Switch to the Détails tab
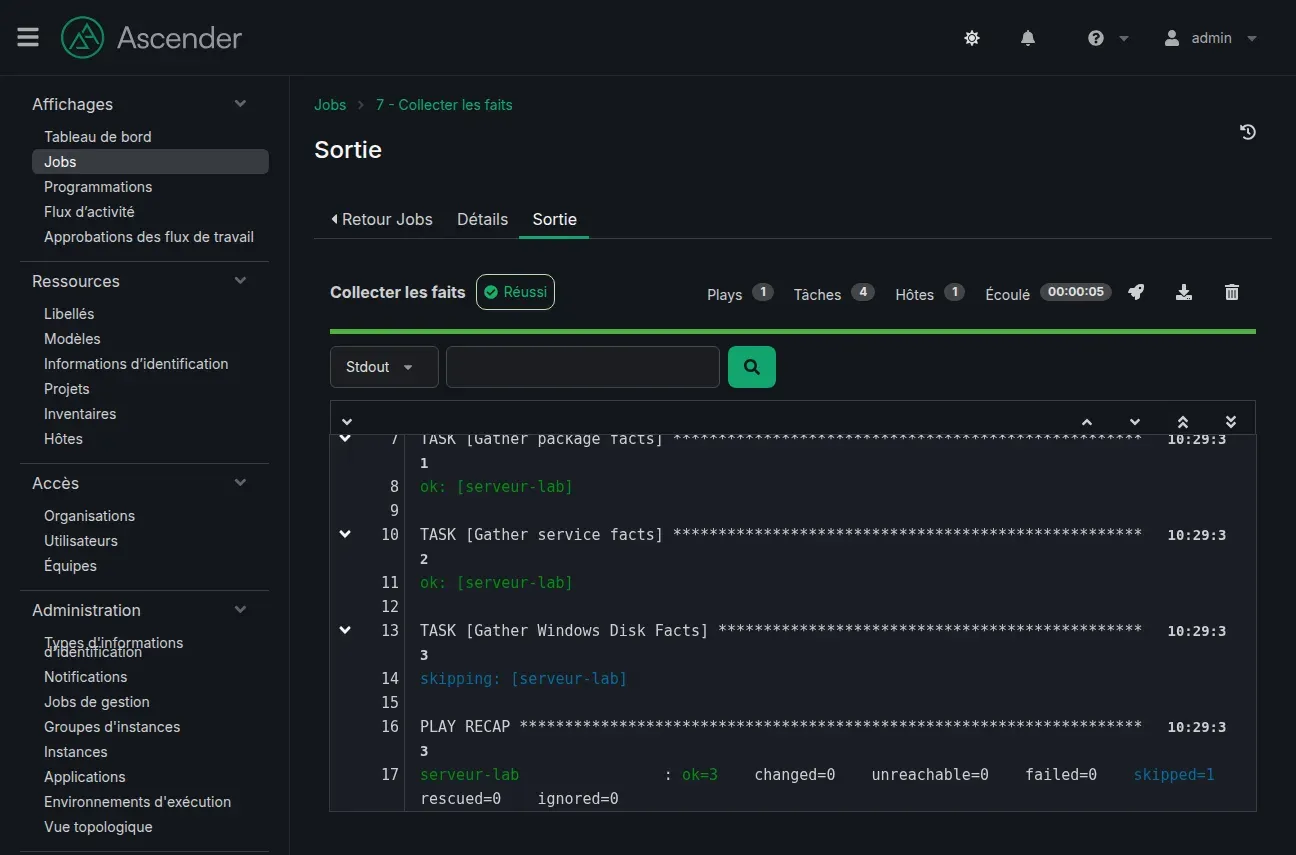The height and width of the screenshot is (855, 1296). pyautogui.click(x=482, y=219)
